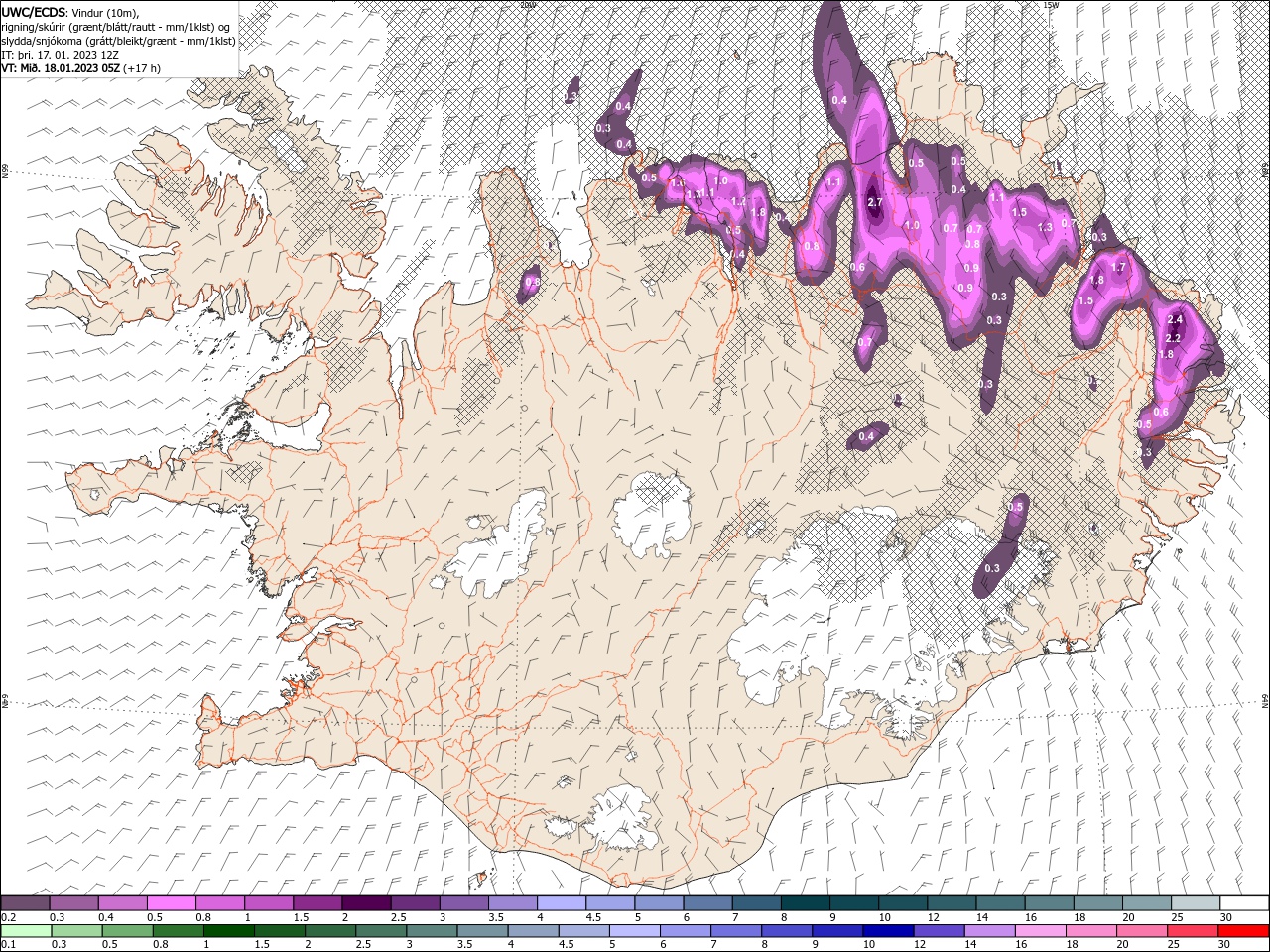Click the lower legend swatch labeled 12
Image resolution: width=1270 pixels, height=952 pixels.
pos(939,930)
